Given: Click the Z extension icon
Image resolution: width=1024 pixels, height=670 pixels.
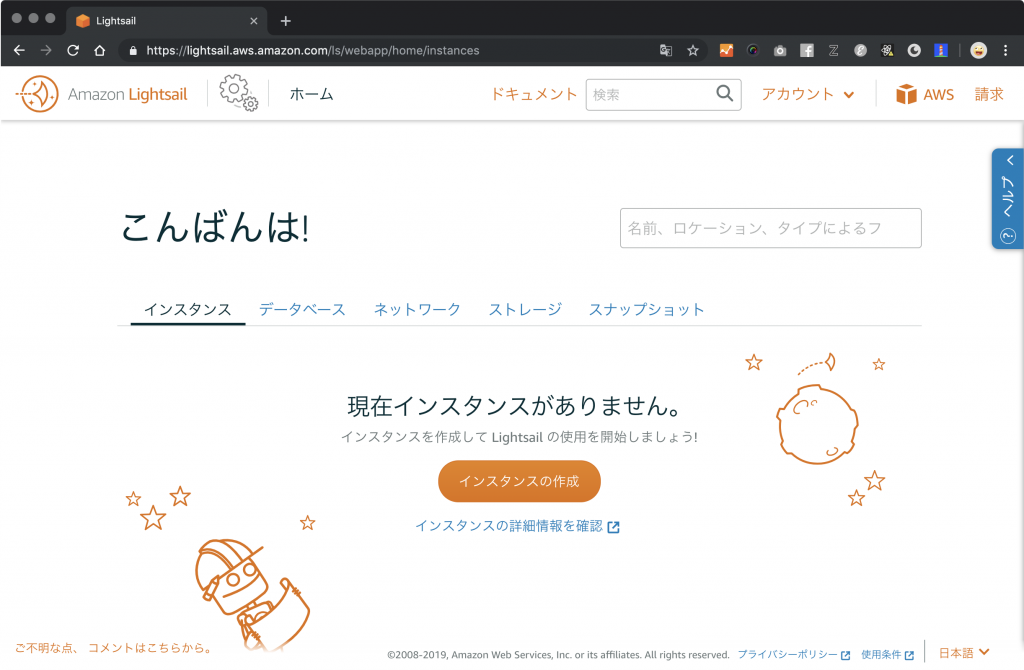Looking at the screenshot, I should (x=833, y=50).
